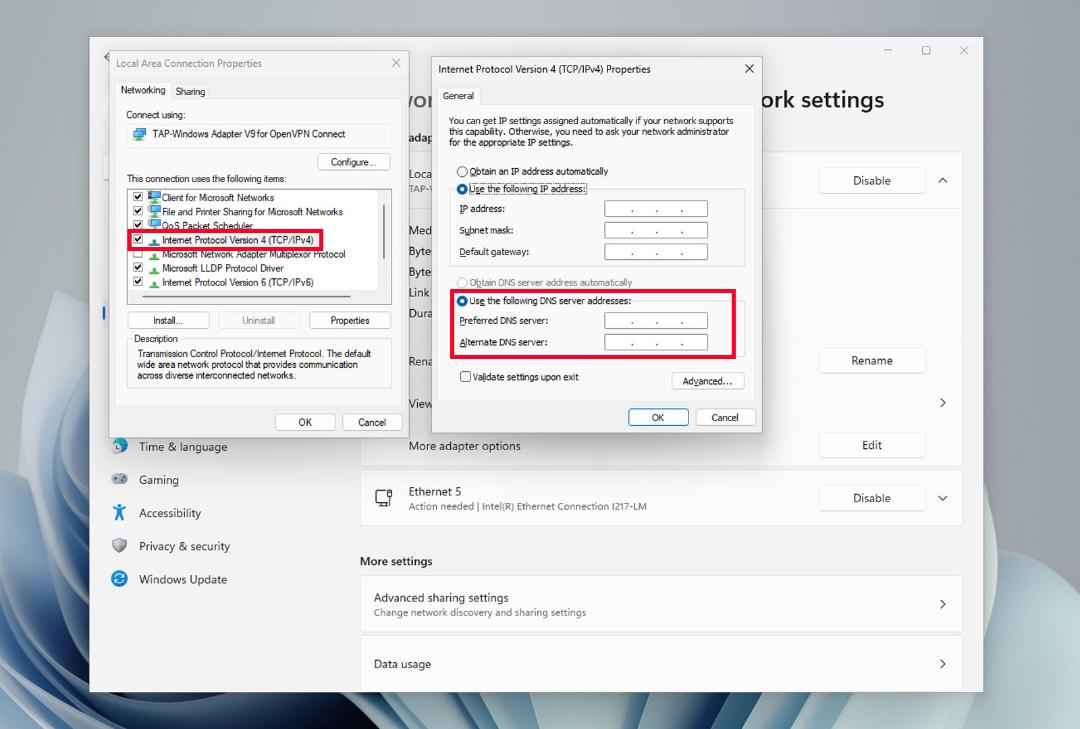Click the Configure button
This screenshot has width=1080, height=729.
click(353, 162)
